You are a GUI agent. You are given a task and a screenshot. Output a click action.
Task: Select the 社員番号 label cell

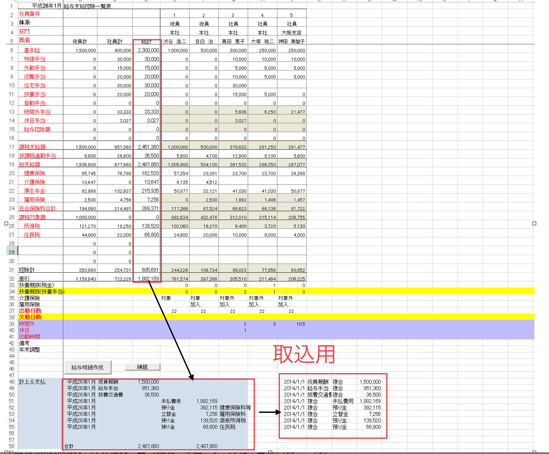[29, 14]
